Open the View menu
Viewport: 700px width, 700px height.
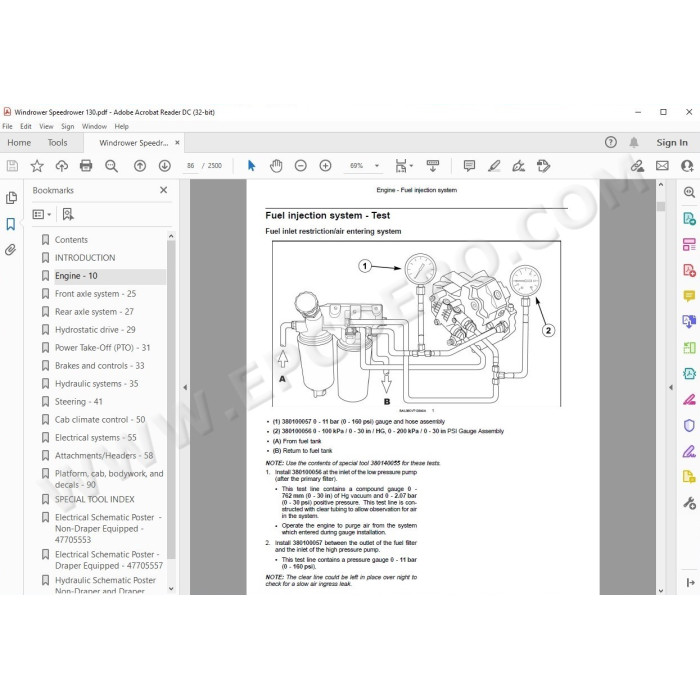[46, 126]
